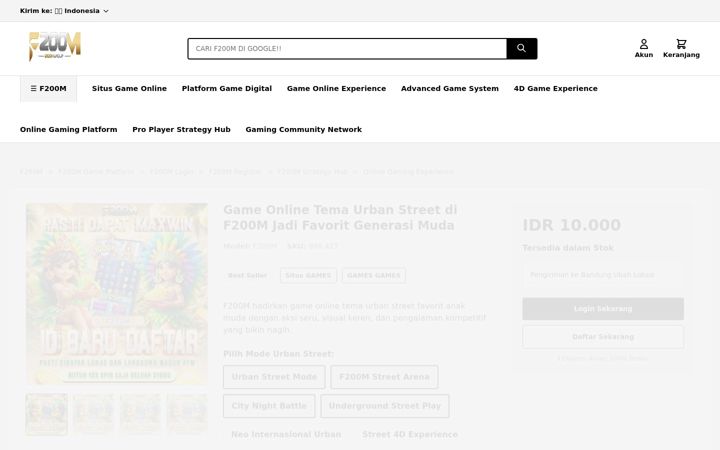Click the F200M Strategy Hub breadcrumb

[312, 172]
